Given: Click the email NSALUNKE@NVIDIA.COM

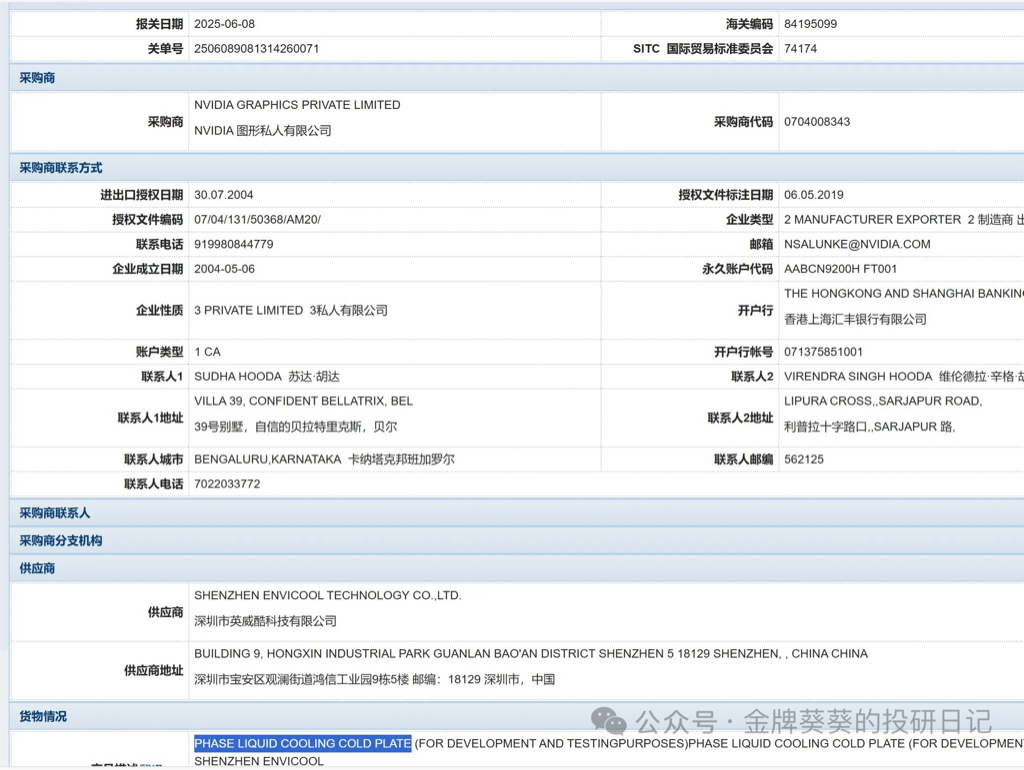Looking at the screenshot, I should pyautogui.click(x=857, y=244).
